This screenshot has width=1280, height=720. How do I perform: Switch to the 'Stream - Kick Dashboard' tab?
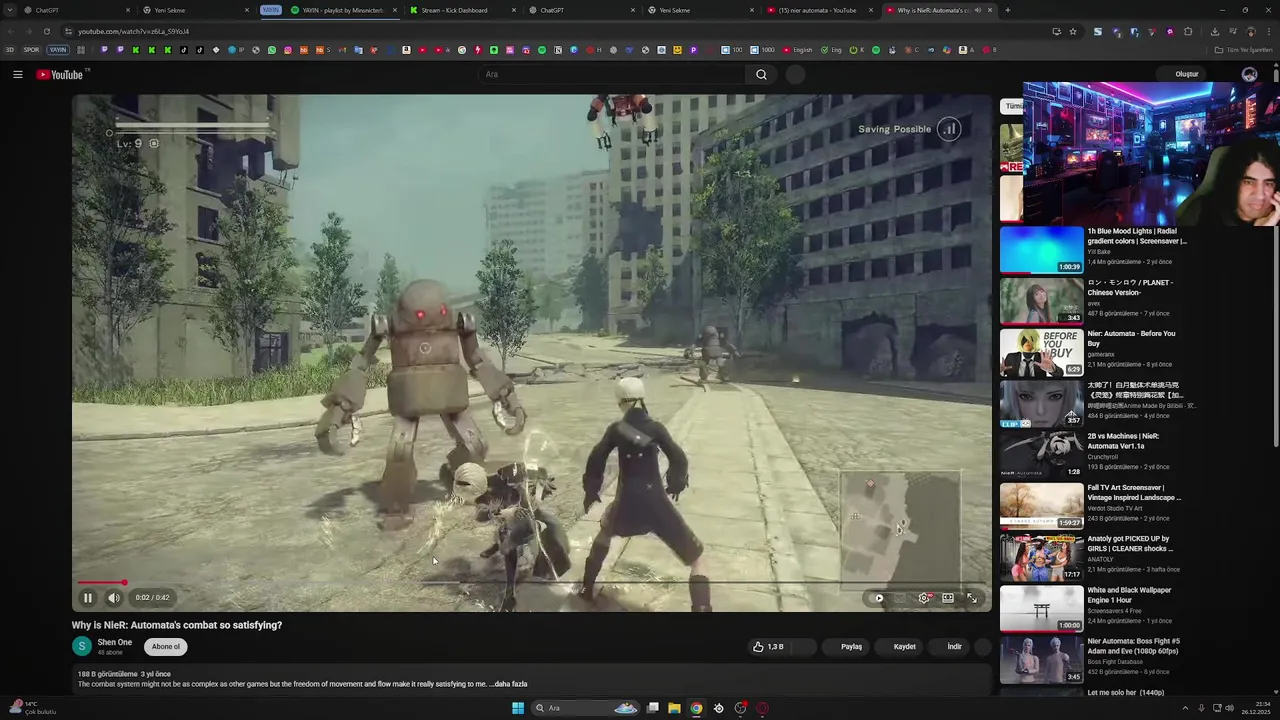click(x=461, y=10)
